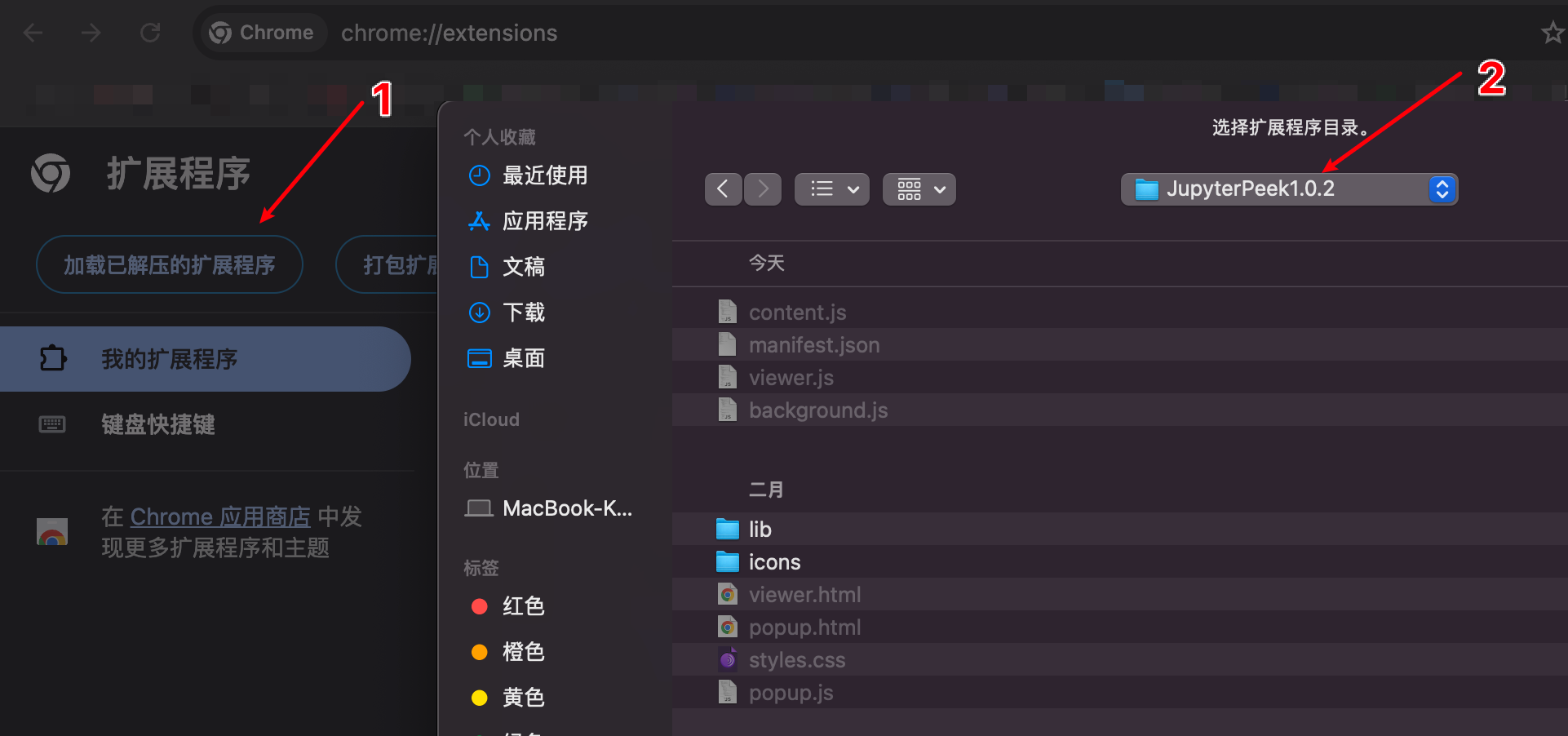Click the popup.html Chrome file icon
The height and width of the screenshot is (736, 1568).
point(727,627)
